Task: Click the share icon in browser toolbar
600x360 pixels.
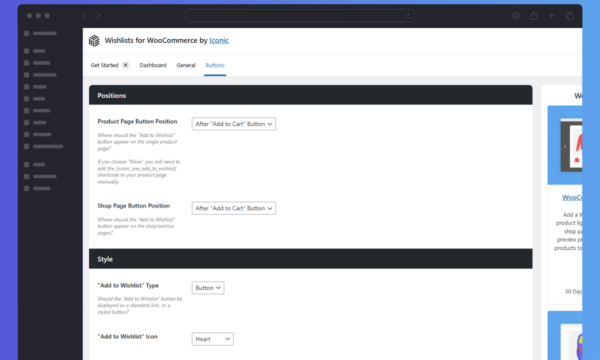Action: (x=533, y=16)
